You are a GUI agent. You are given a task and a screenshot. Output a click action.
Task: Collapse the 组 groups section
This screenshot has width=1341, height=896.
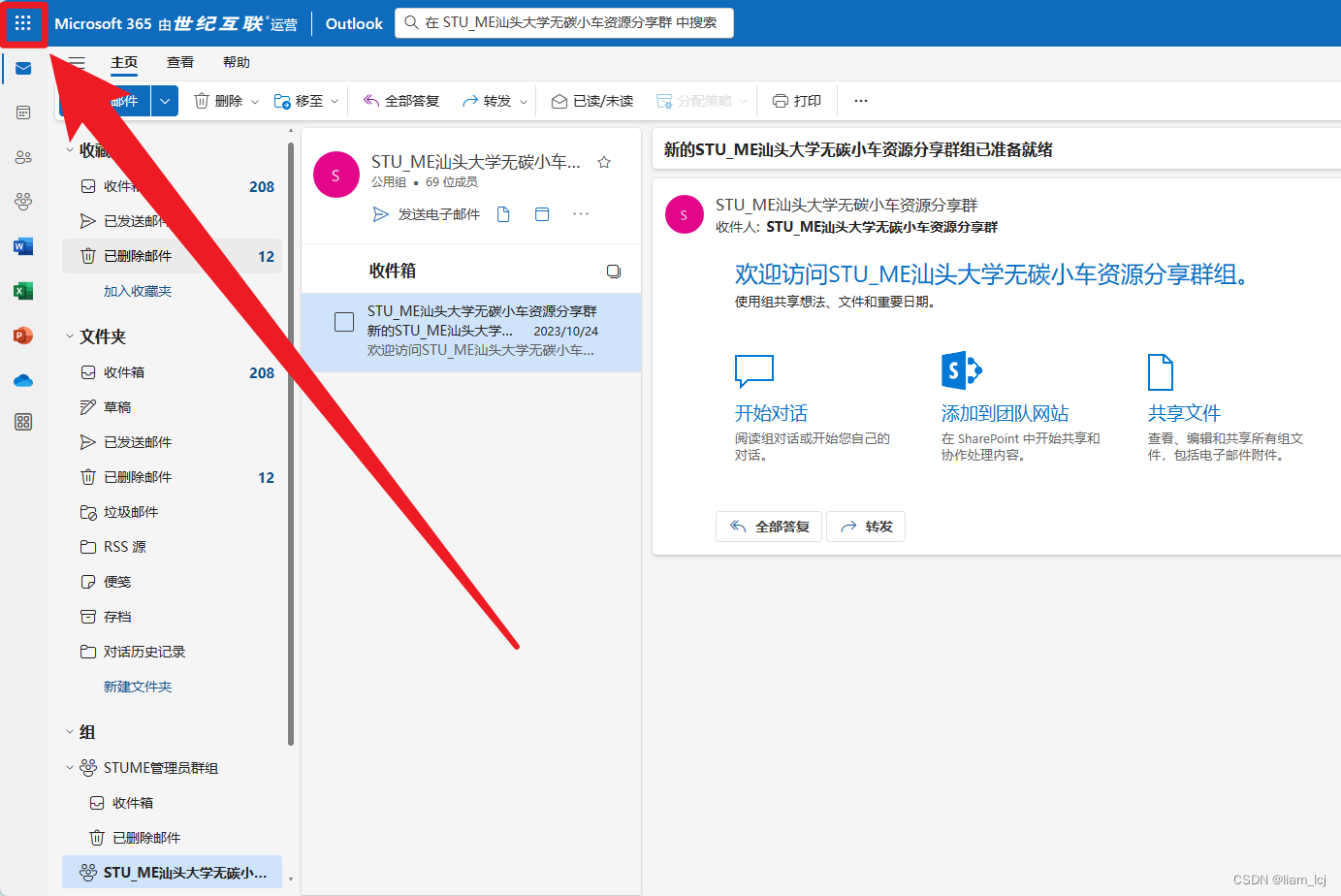[x=70, y=732]
